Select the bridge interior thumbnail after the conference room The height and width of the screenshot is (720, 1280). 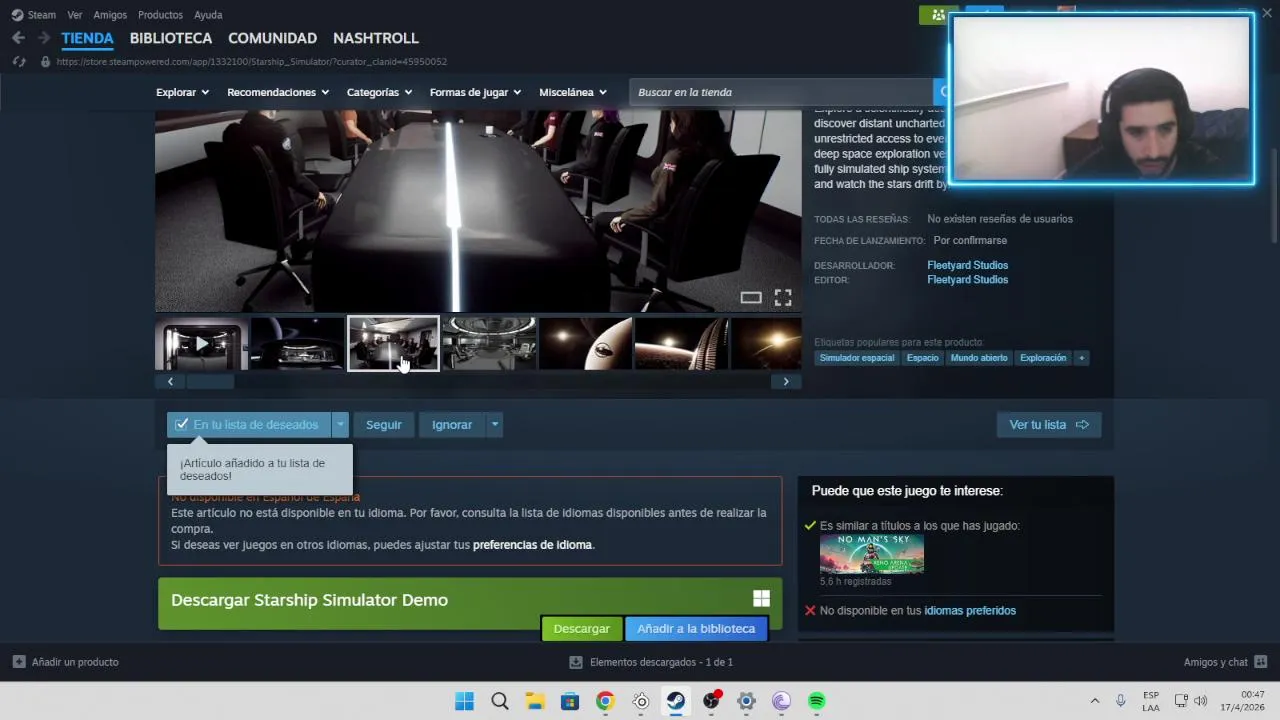(489, 344)
